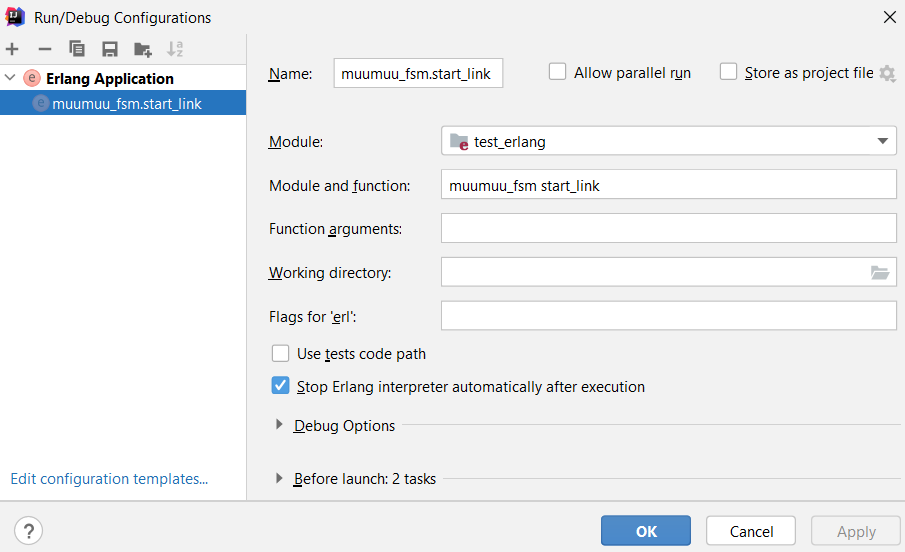Screen dimensions: 905x552
Task: Select muumuu_fsm.start_link configuration in the tree
Action: click(x=126, y=103)
